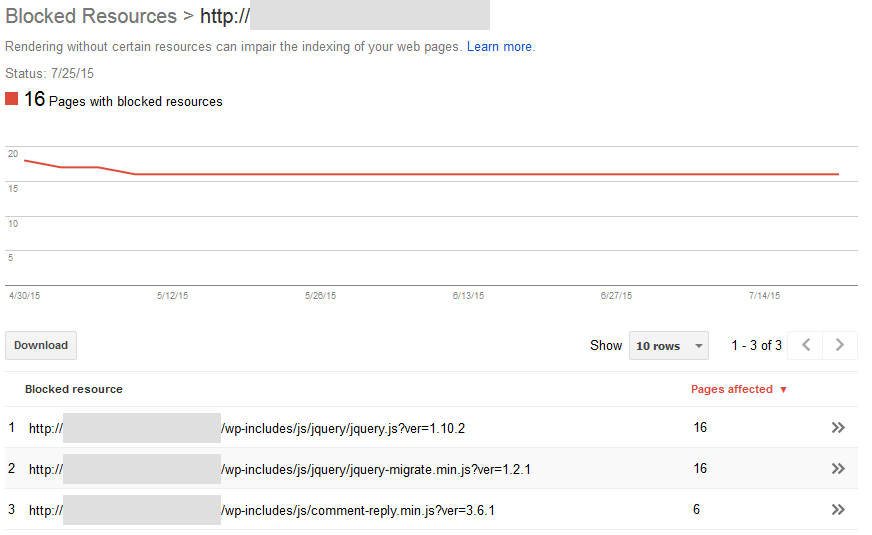872x535 pixels.
Task: Select the comment-reply.min.js?ver=3.6.1 resource
Action: click(x=358, y=510)
